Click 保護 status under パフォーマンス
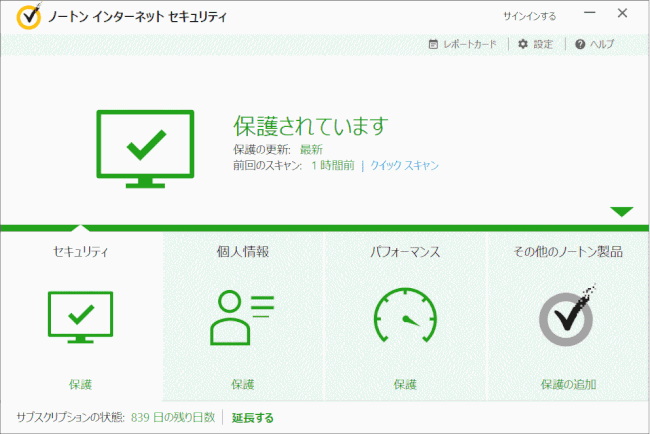650x434 pixels. [x=405, y=385]
